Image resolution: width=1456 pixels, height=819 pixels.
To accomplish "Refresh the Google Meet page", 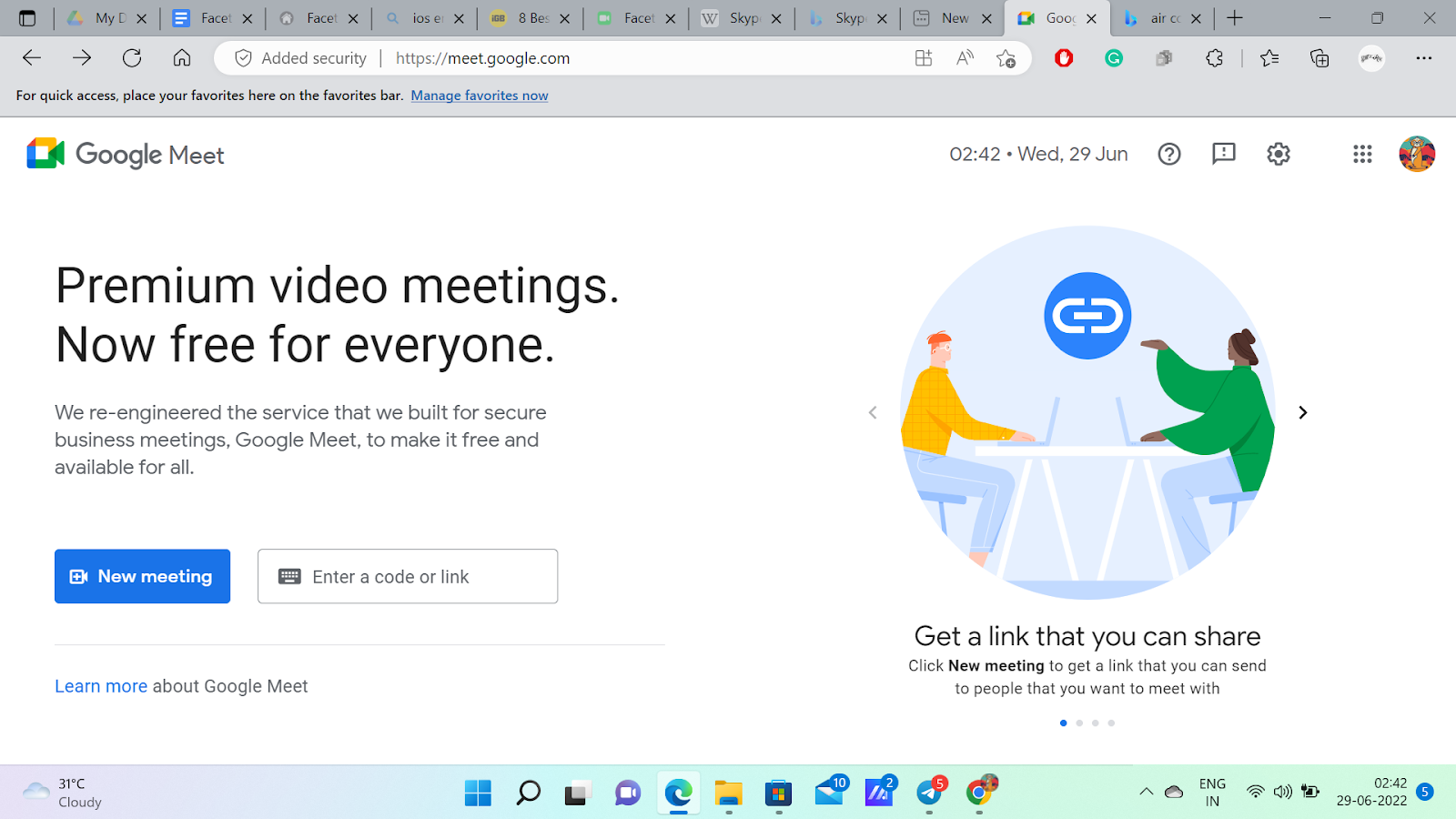I will point(132,58).
